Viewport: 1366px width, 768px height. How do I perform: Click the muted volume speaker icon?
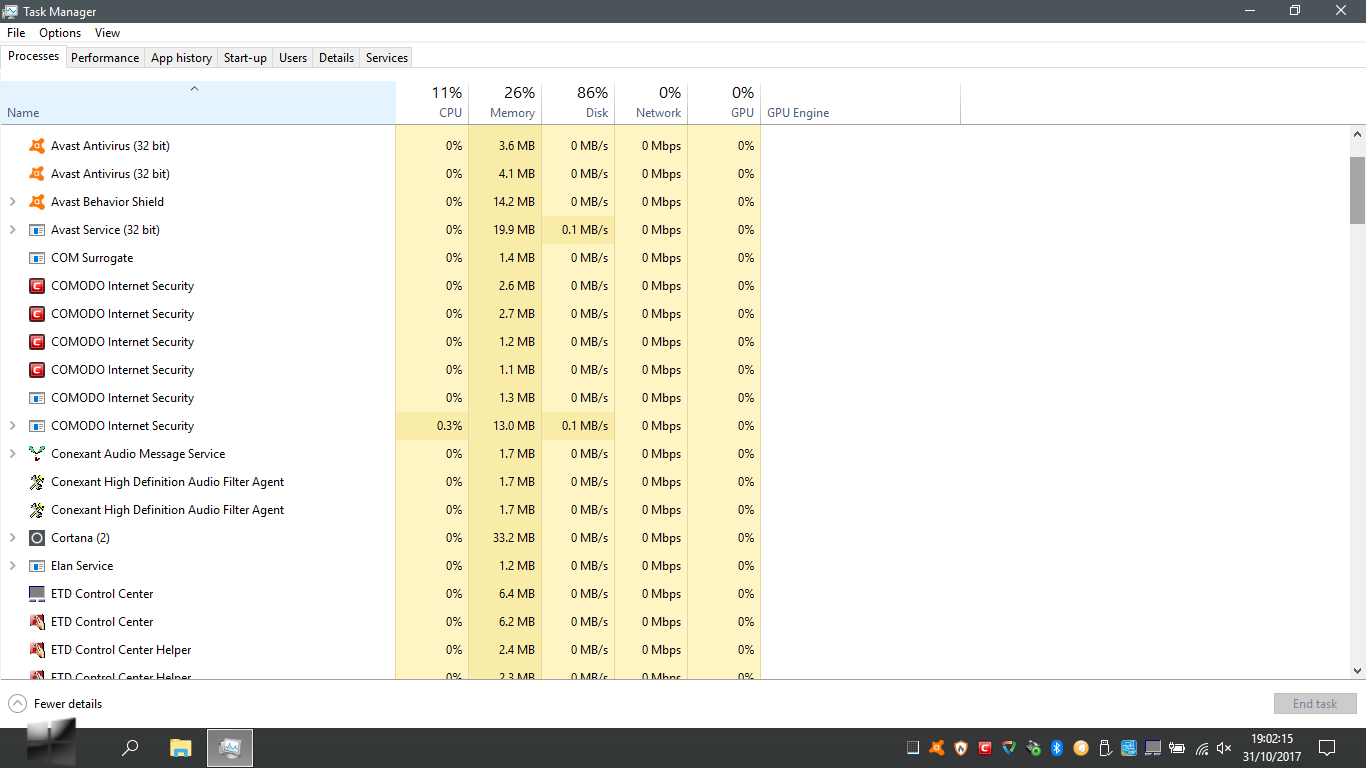point(1224,748)
